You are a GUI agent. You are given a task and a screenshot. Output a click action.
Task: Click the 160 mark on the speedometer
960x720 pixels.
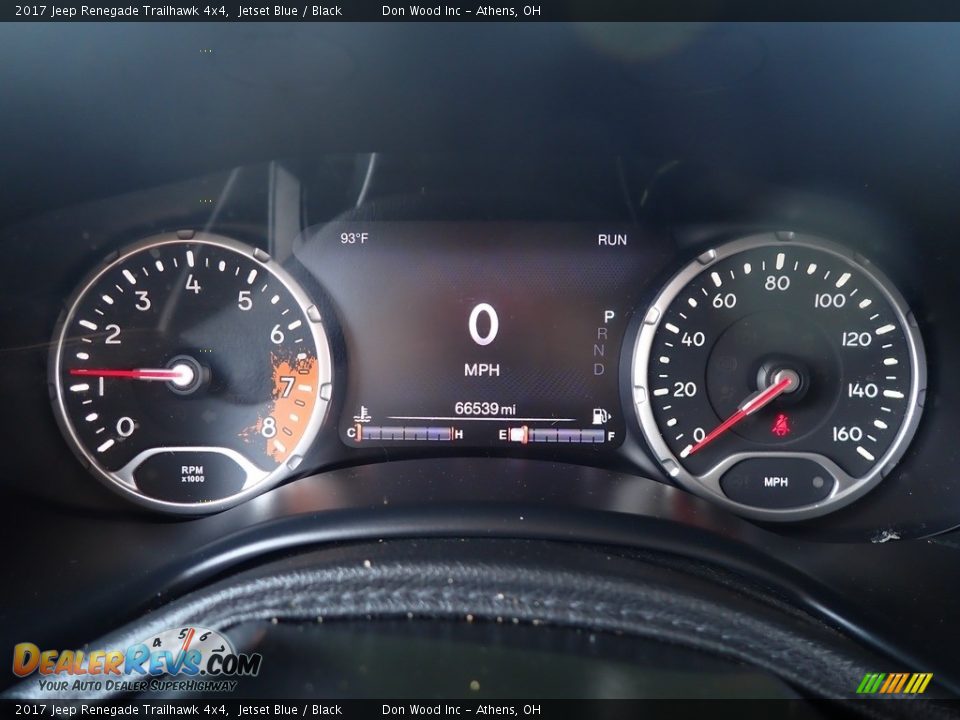(x=847, y=434)
